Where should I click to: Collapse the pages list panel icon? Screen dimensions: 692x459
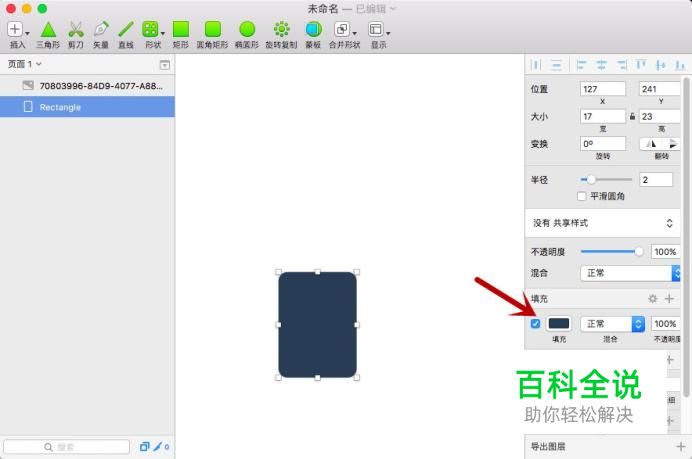click(x=165, y=65)
